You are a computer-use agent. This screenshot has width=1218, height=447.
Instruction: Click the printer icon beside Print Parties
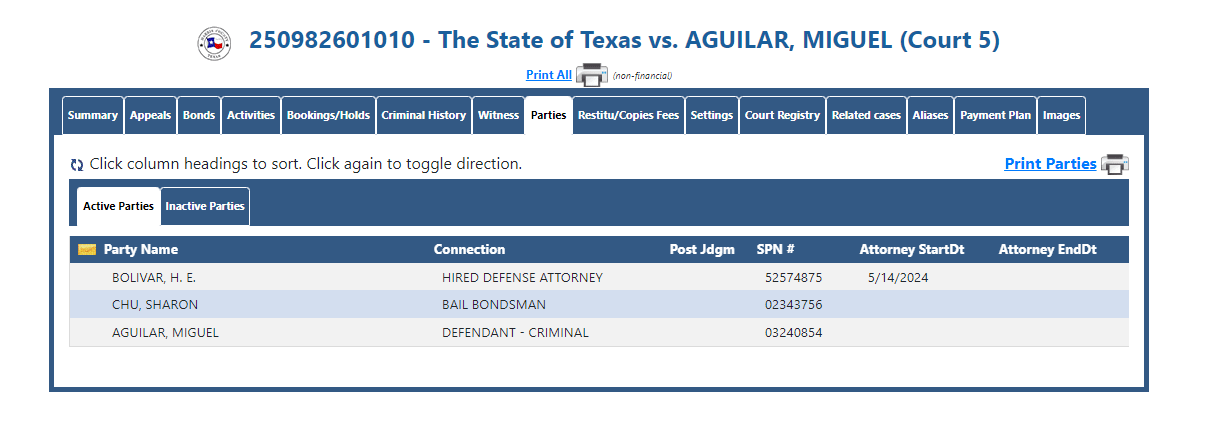tap(1115, 164)
